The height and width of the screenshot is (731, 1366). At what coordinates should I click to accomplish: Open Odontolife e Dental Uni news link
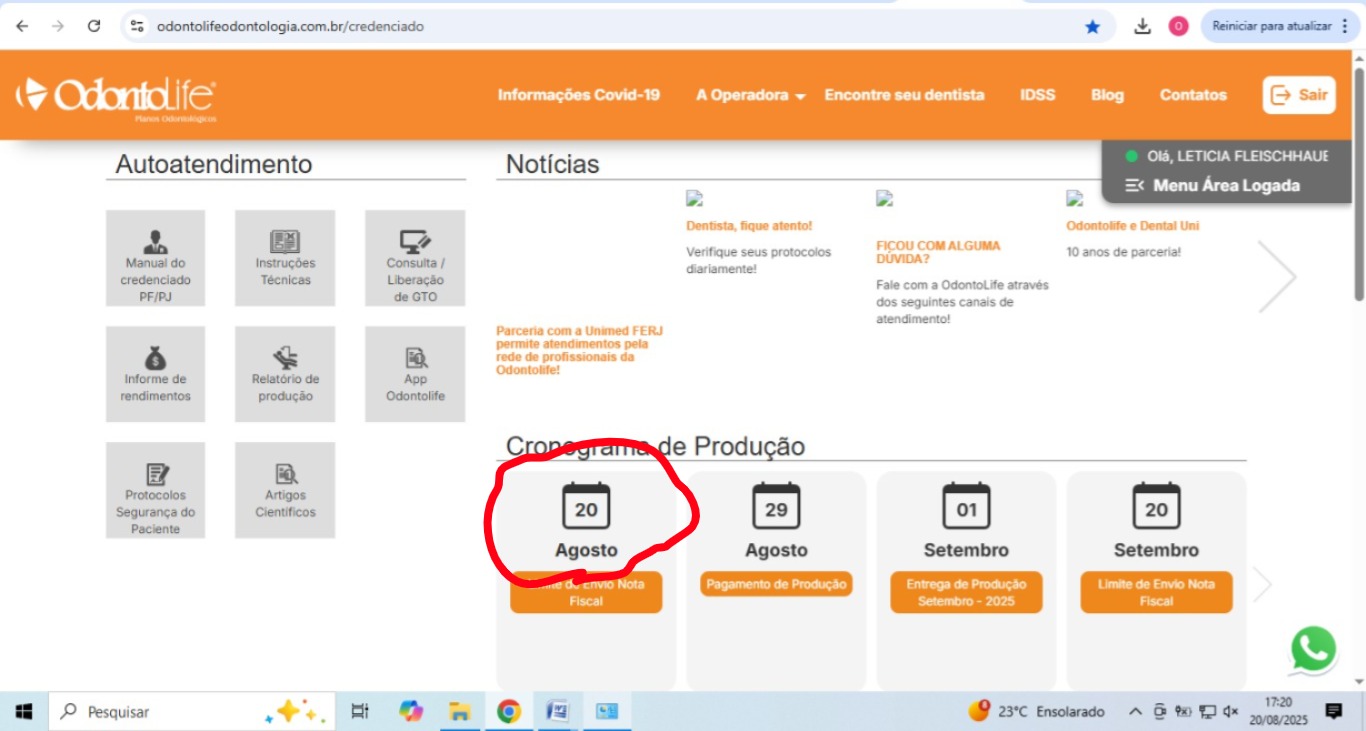tap(1133, 226)
